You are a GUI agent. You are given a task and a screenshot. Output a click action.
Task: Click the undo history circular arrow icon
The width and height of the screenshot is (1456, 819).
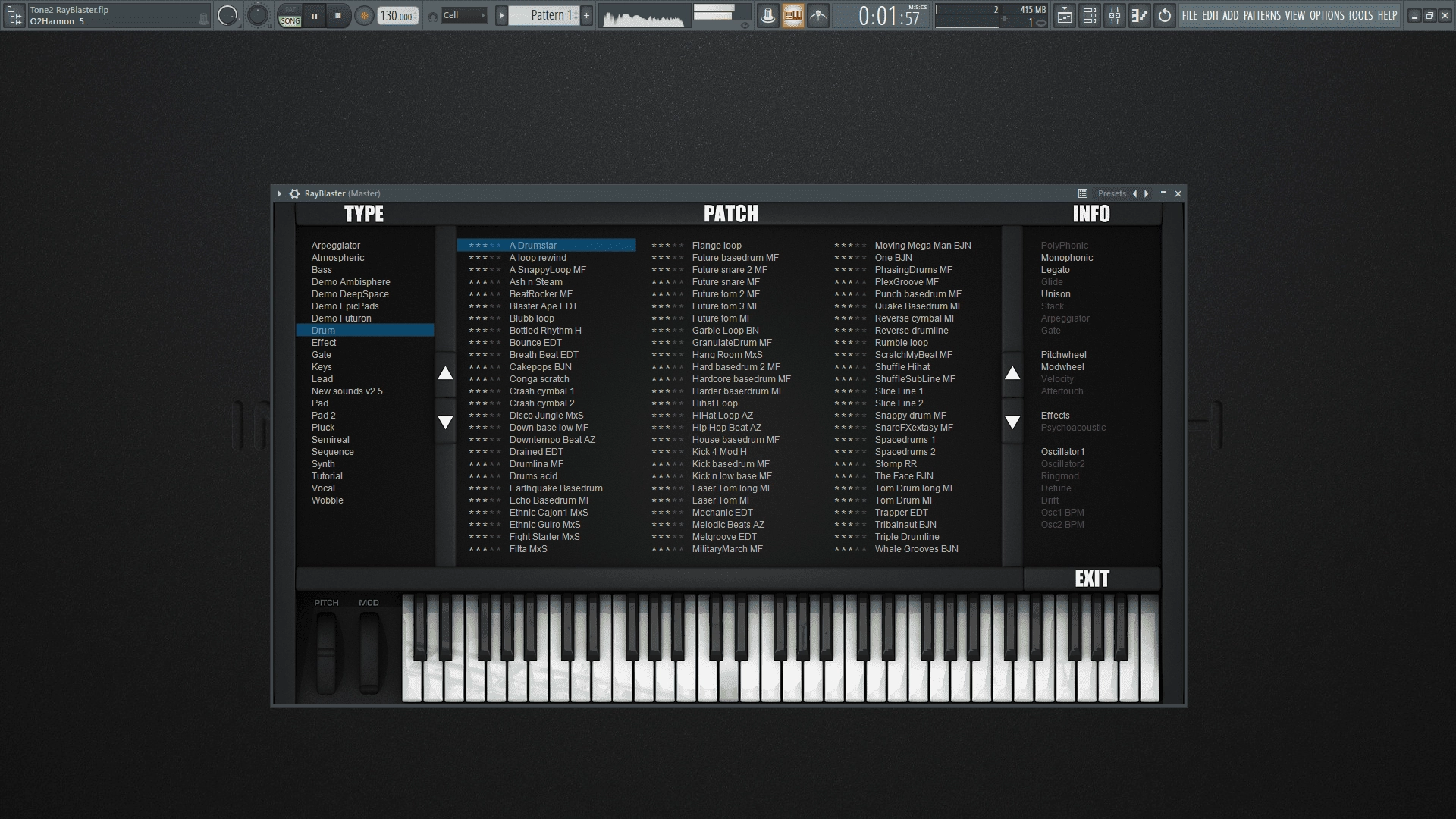[x=1165, y=15]
